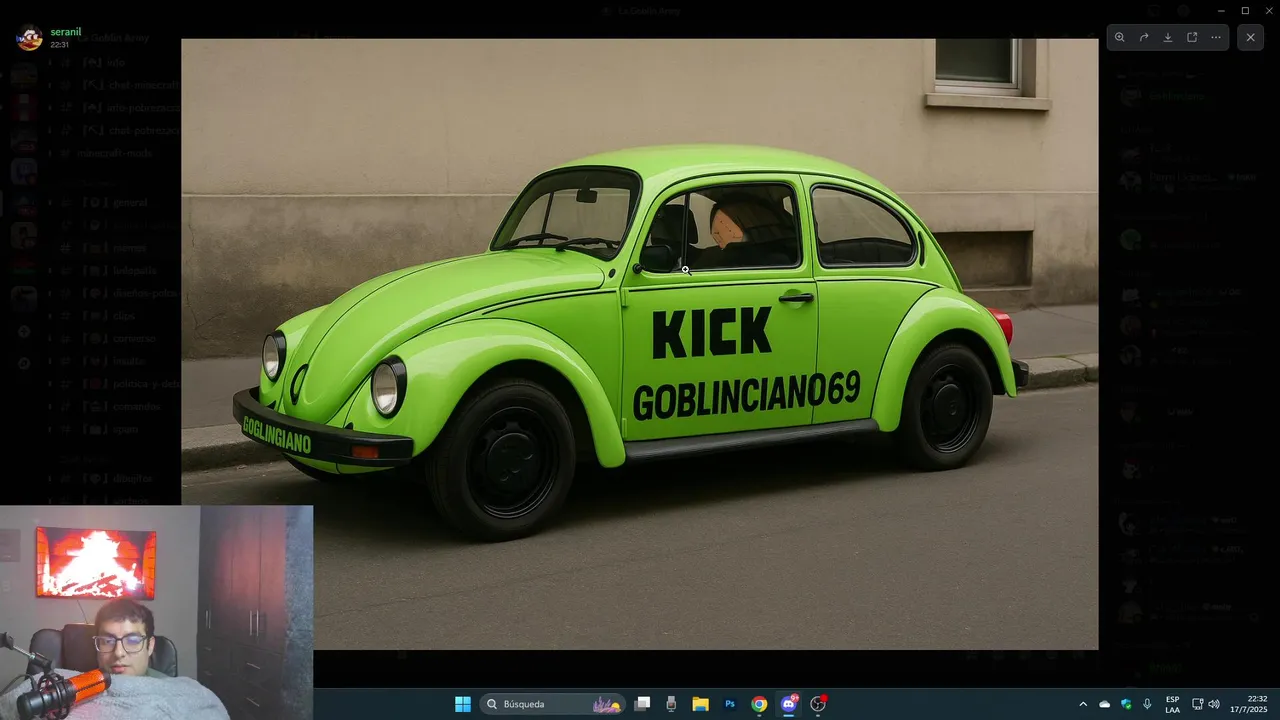
Task: Click the Discord taskbar icon
Action: 789,704
